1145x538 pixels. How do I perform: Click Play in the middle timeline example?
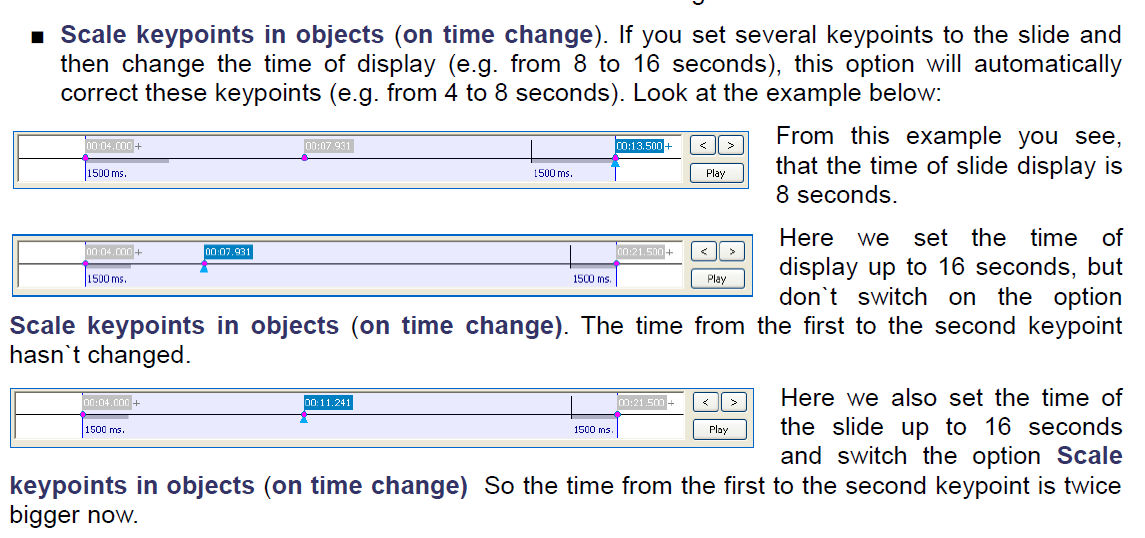717,278
